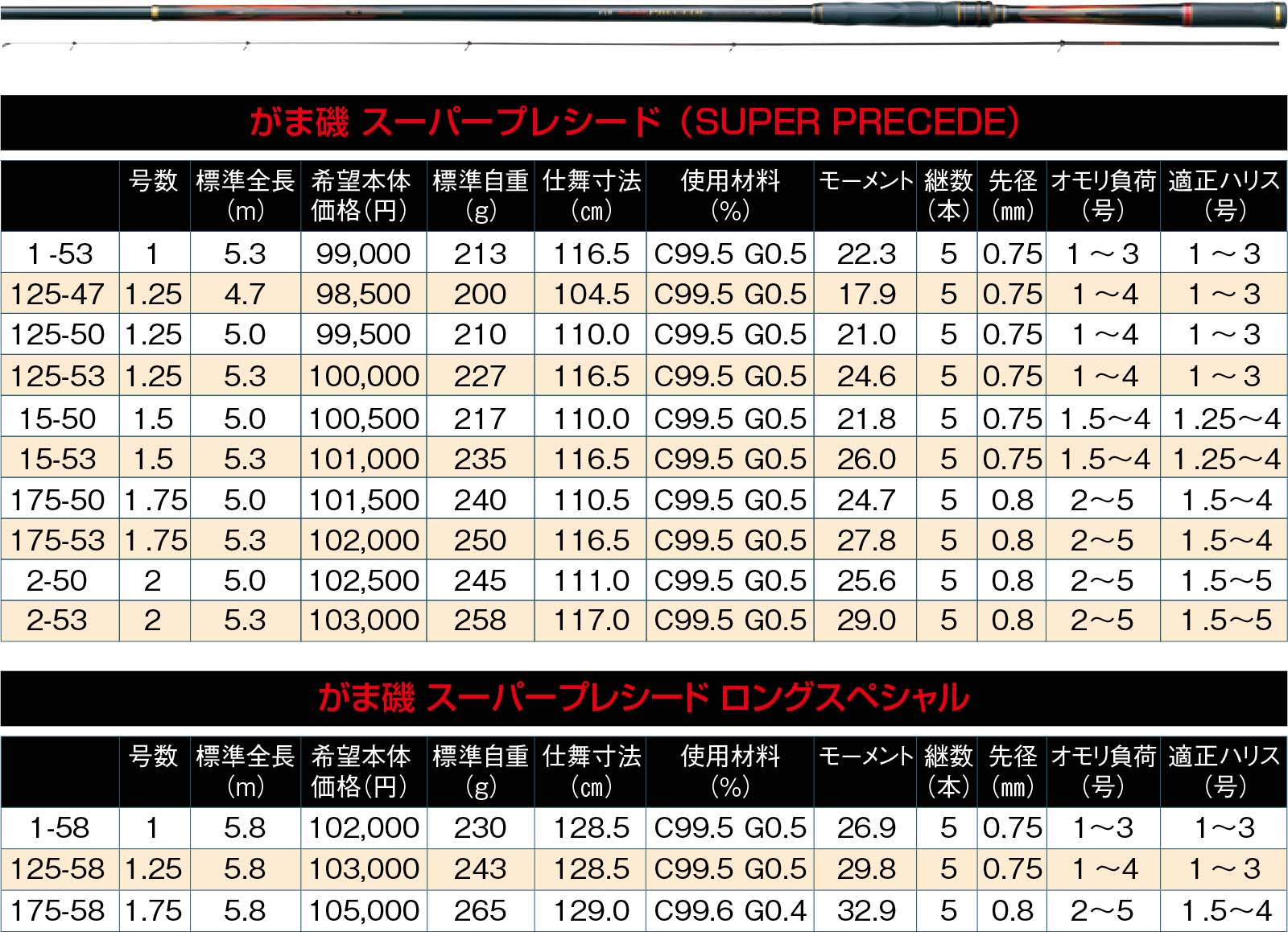Screen dimensions: 1288x932
Task: Click the price 99,000 cell
Action: pyautogui.click(x=364, y=254)
